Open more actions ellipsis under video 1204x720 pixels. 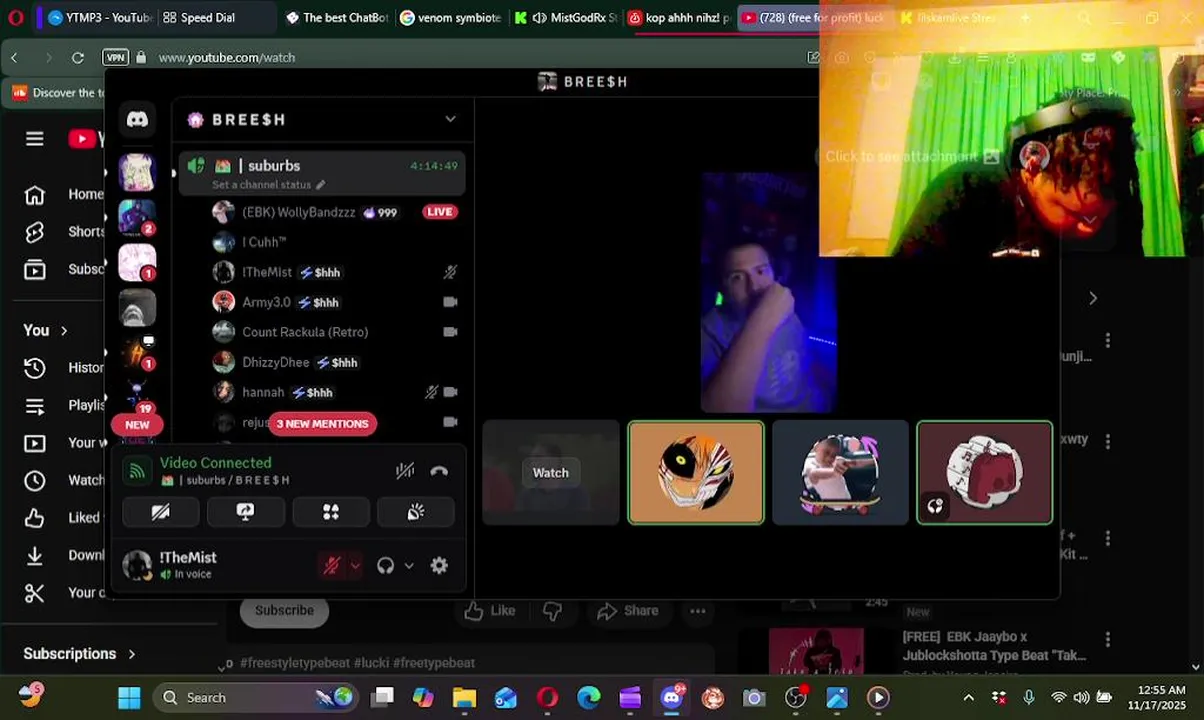click(x=698, y=611)
